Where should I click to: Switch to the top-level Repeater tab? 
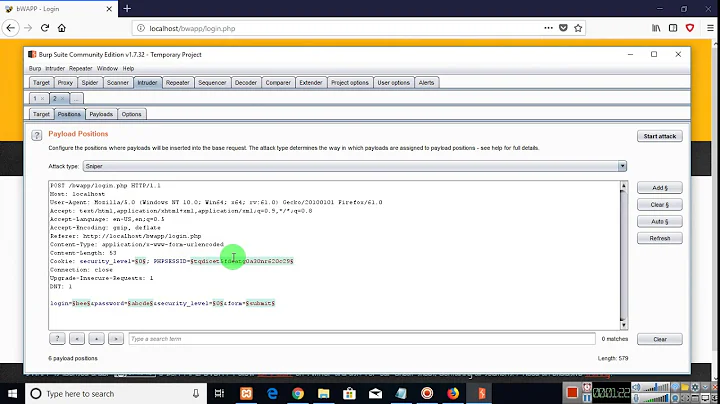(178, 83)
